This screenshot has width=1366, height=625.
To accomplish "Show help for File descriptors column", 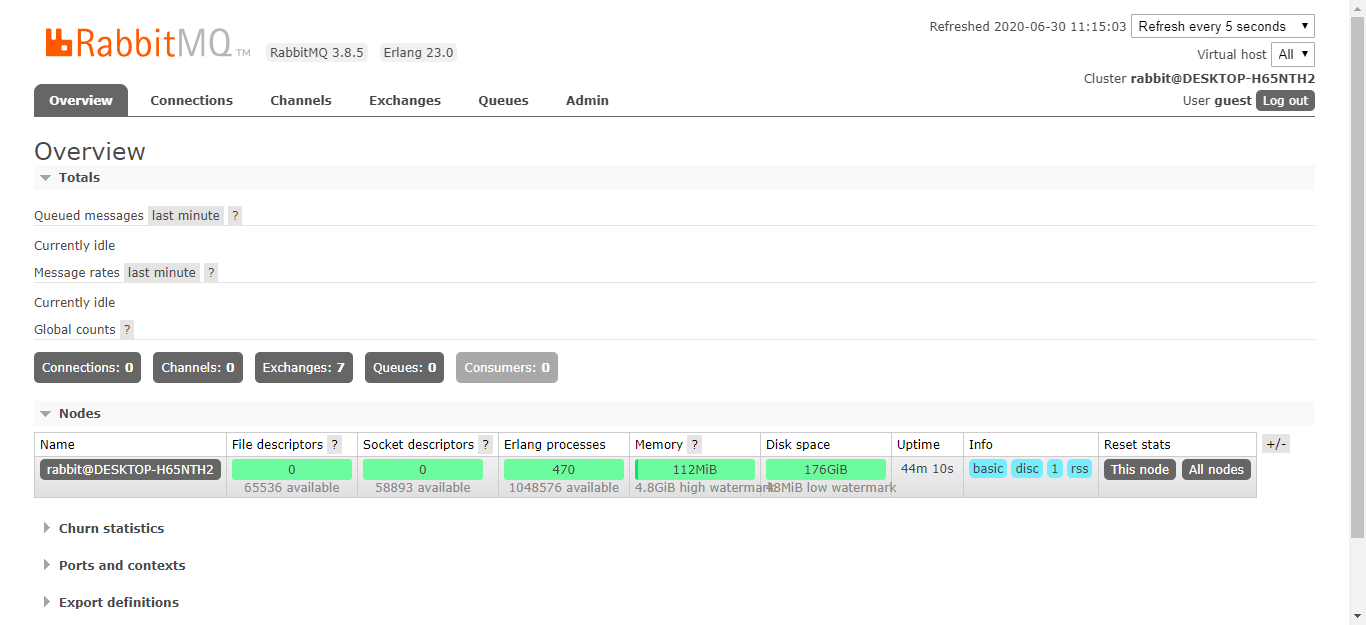I will 335,444.
